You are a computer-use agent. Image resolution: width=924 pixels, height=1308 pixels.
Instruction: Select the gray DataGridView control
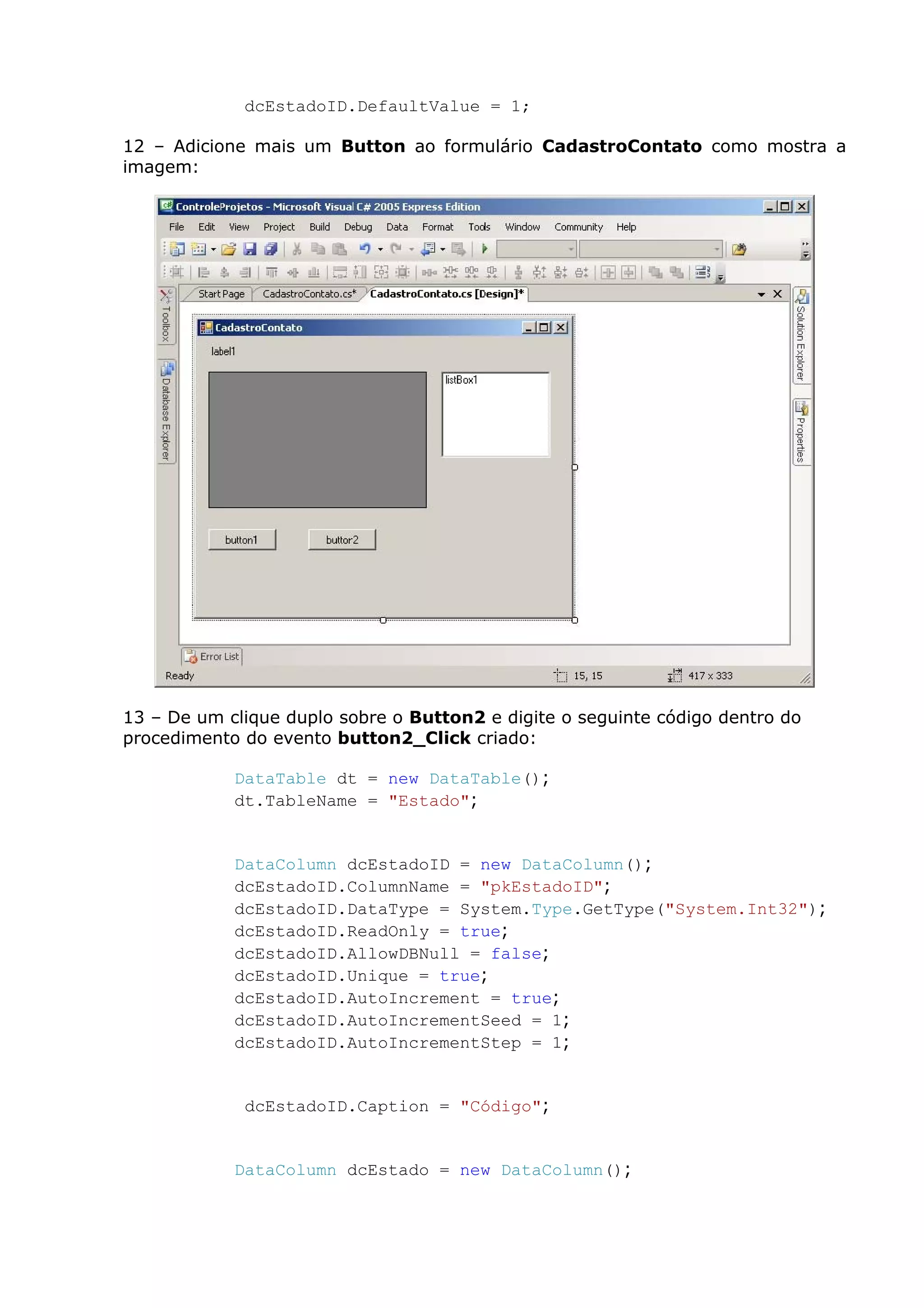pyautogui.click(x=317, y=439)
